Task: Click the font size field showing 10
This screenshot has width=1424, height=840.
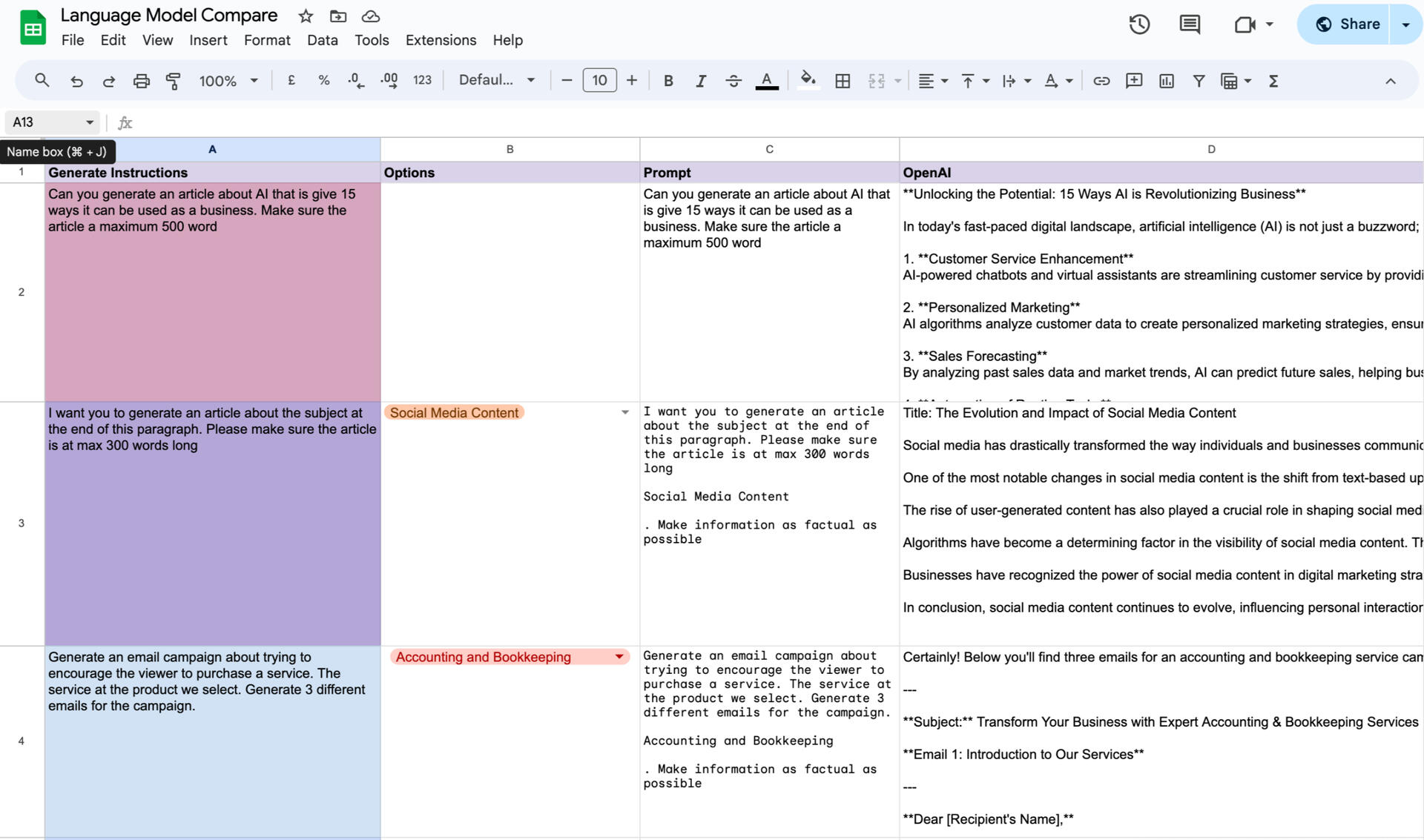Action: 599,80
